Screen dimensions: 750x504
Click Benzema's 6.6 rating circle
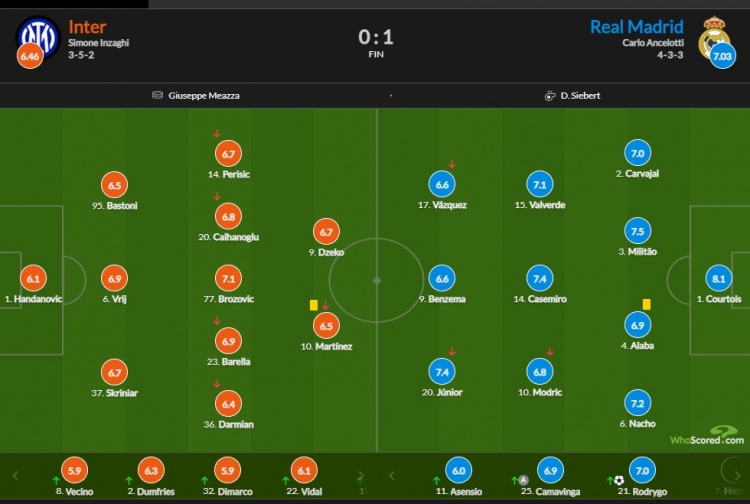442,279
